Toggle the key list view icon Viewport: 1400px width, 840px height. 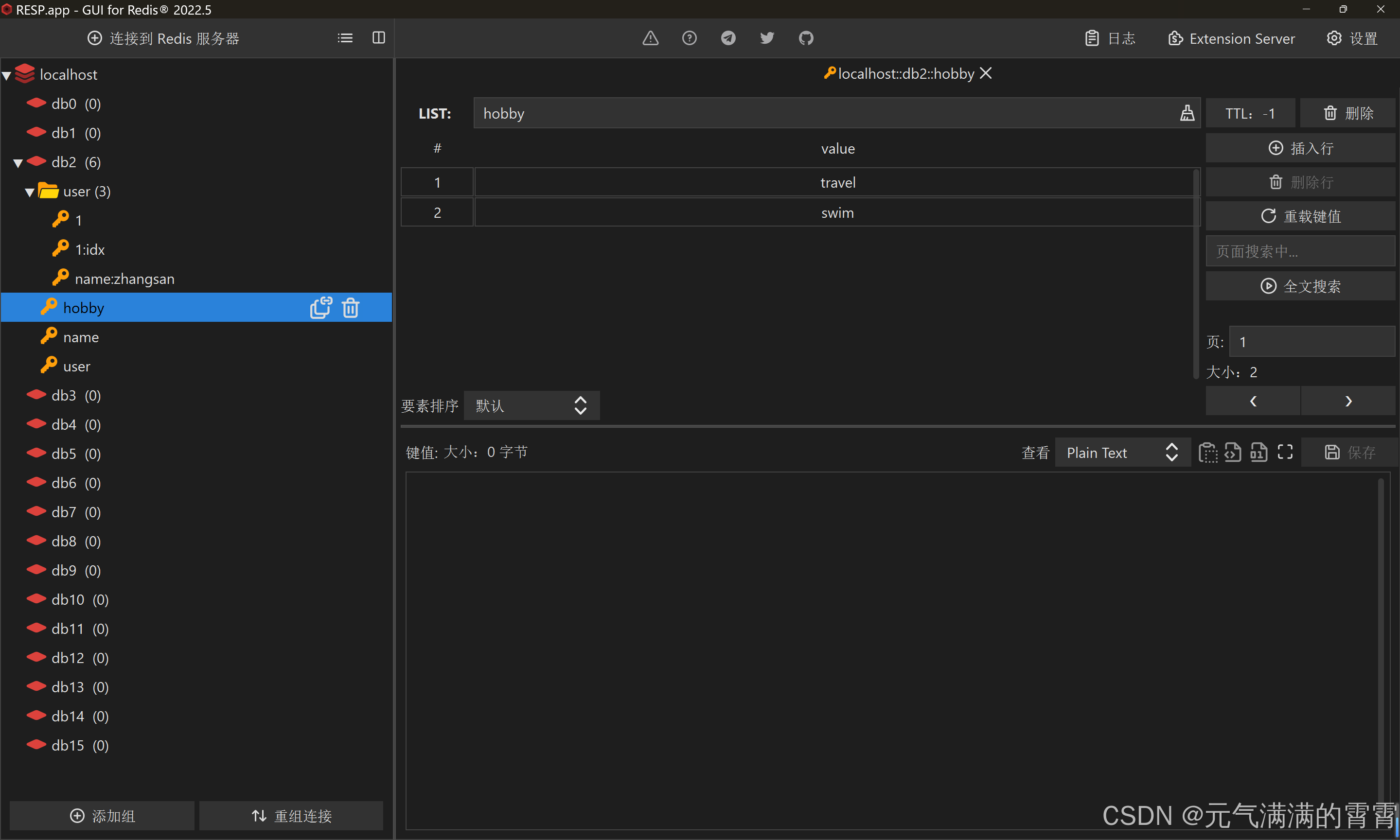(x=345, y=38)
